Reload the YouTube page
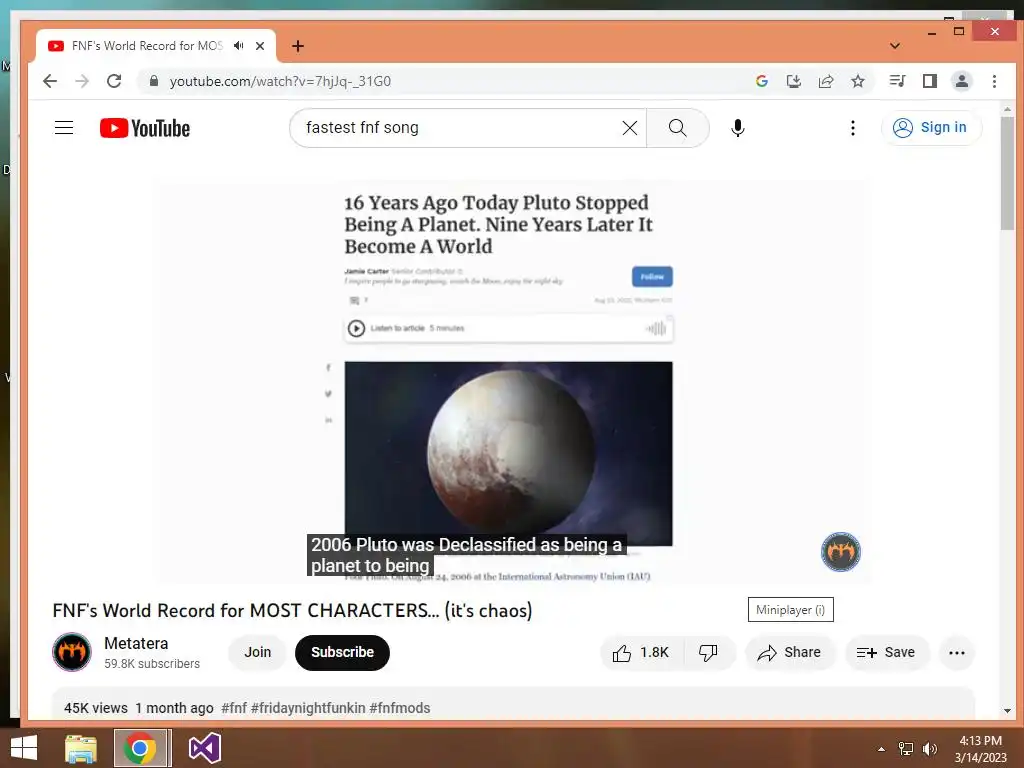 [114, 81]
